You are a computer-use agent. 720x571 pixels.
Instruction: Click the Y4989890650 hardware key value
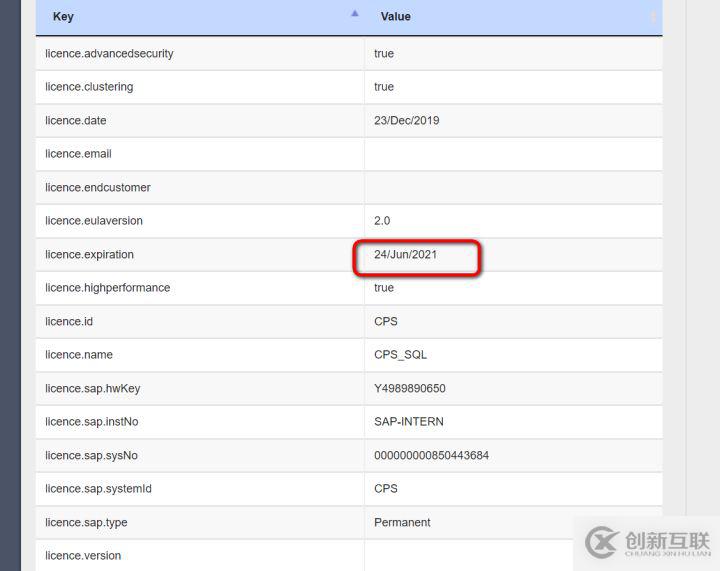click(410, 388)
